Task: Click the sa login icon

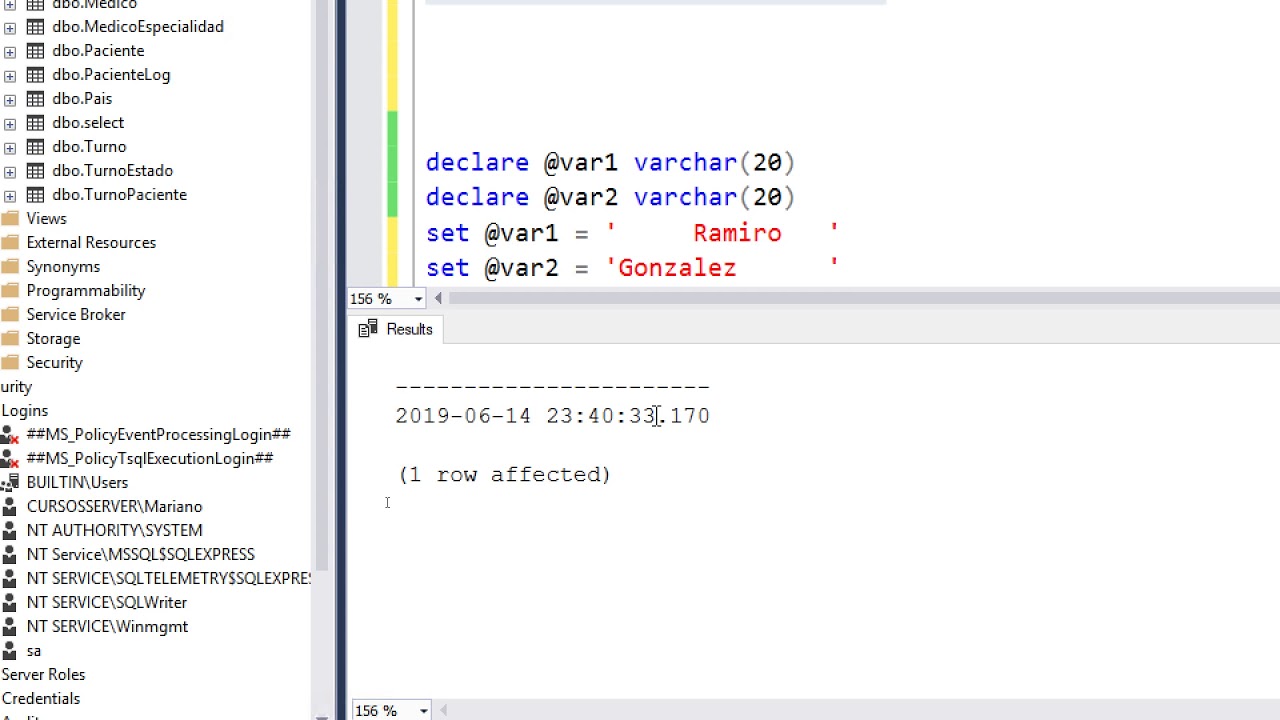Action: click(10, 651)
